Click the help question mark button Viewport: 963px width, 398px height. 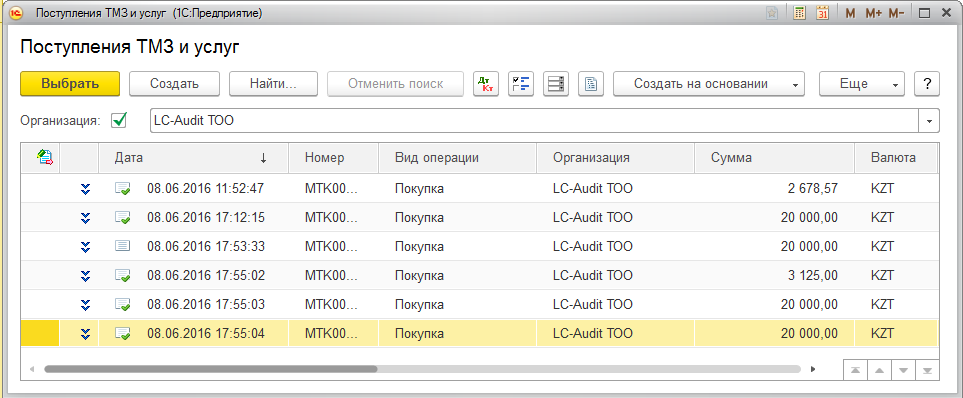click(x=927, y=84)
